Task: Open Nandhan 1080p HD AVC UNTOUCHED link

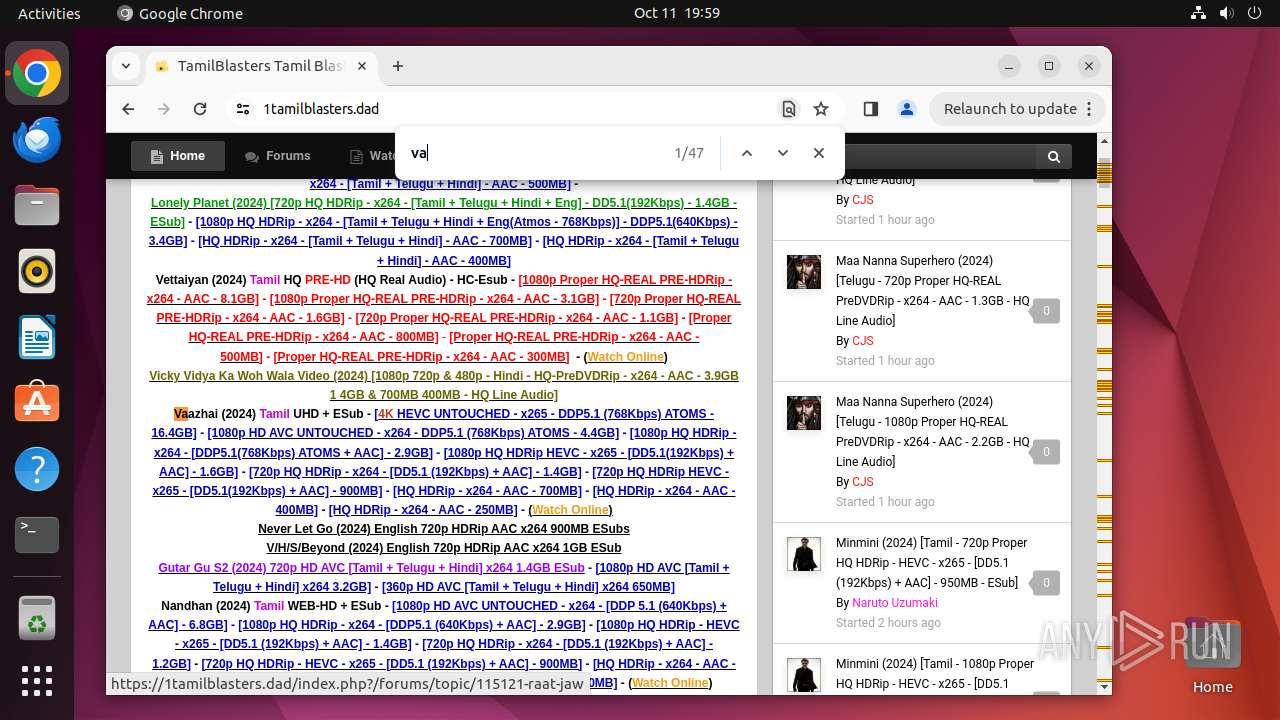Action: pos(438,615)
